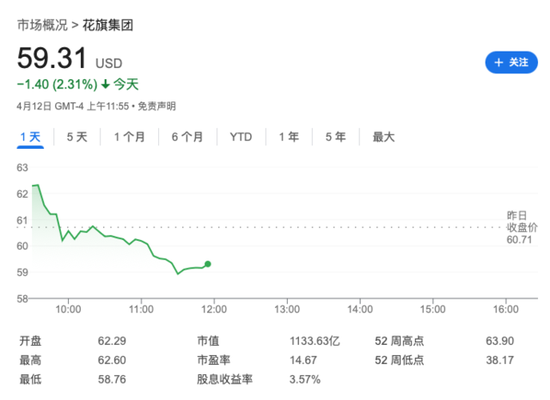The image size is (550, 400).
Task: Click the 10:00 time axis label
Action: point(68,309)
